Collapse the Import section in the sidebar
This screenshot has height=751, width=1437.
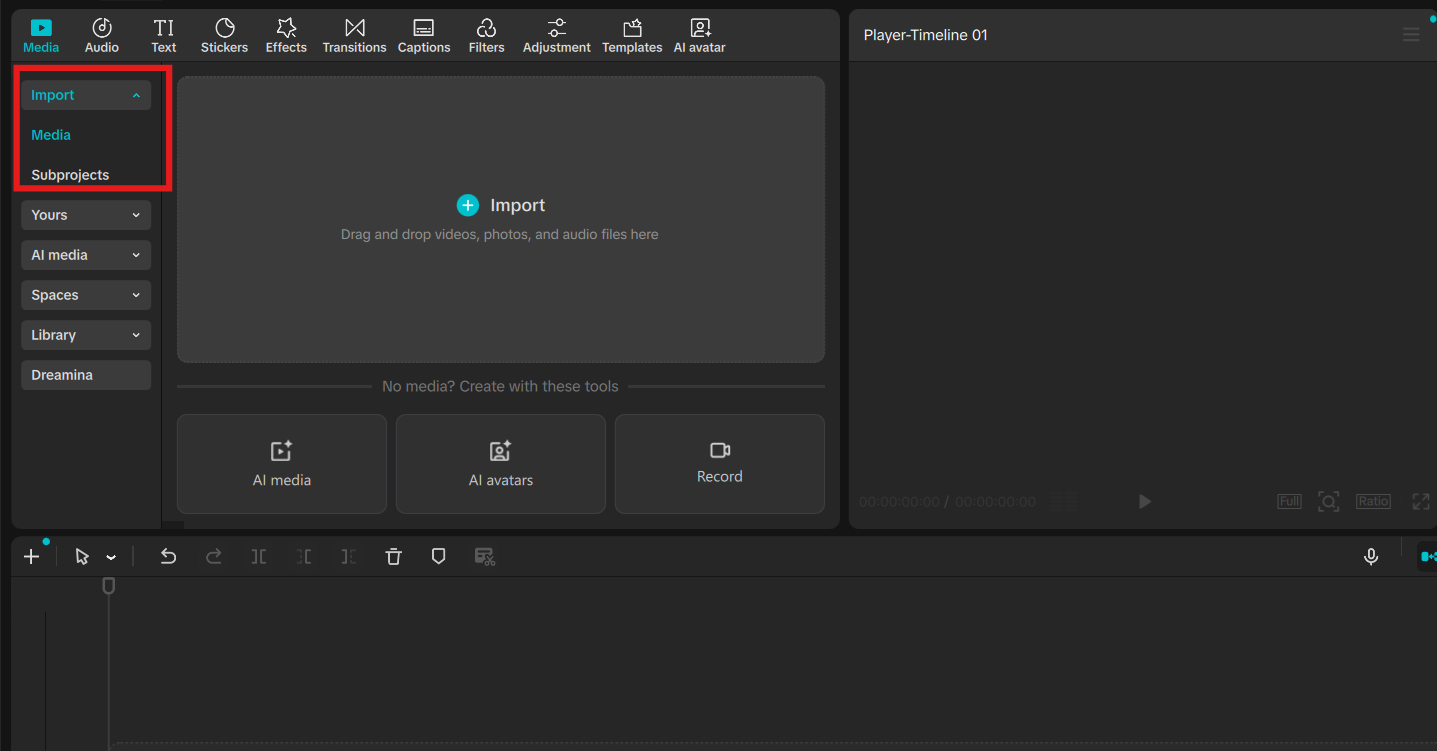click(86, 95)
